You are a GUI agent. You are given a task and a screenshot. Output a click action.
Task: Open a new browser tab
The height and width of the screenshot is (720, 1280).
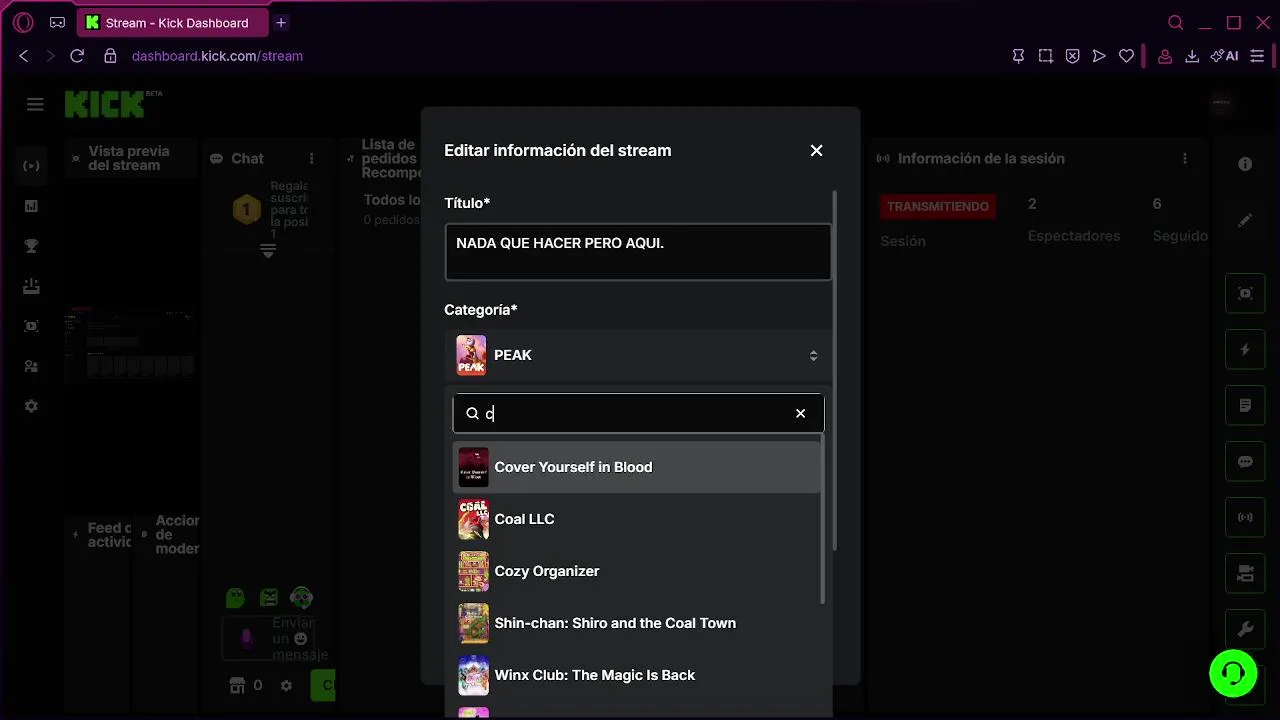(x=281, y=22)
